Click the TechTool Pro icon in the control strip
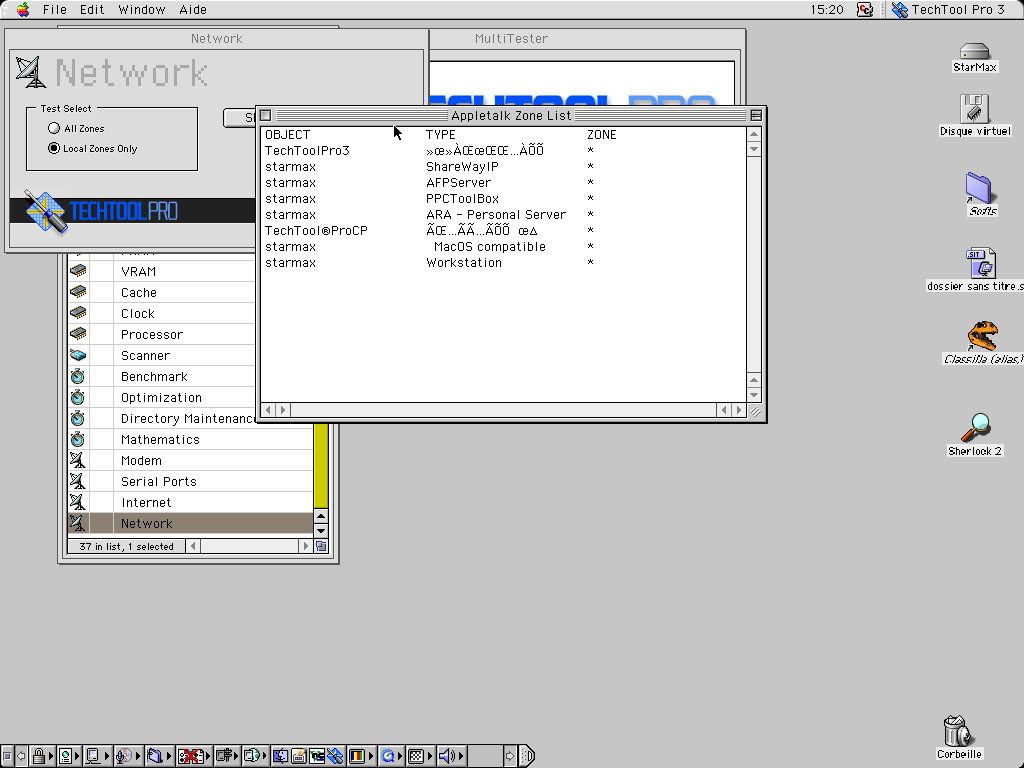 pos(336,756)
